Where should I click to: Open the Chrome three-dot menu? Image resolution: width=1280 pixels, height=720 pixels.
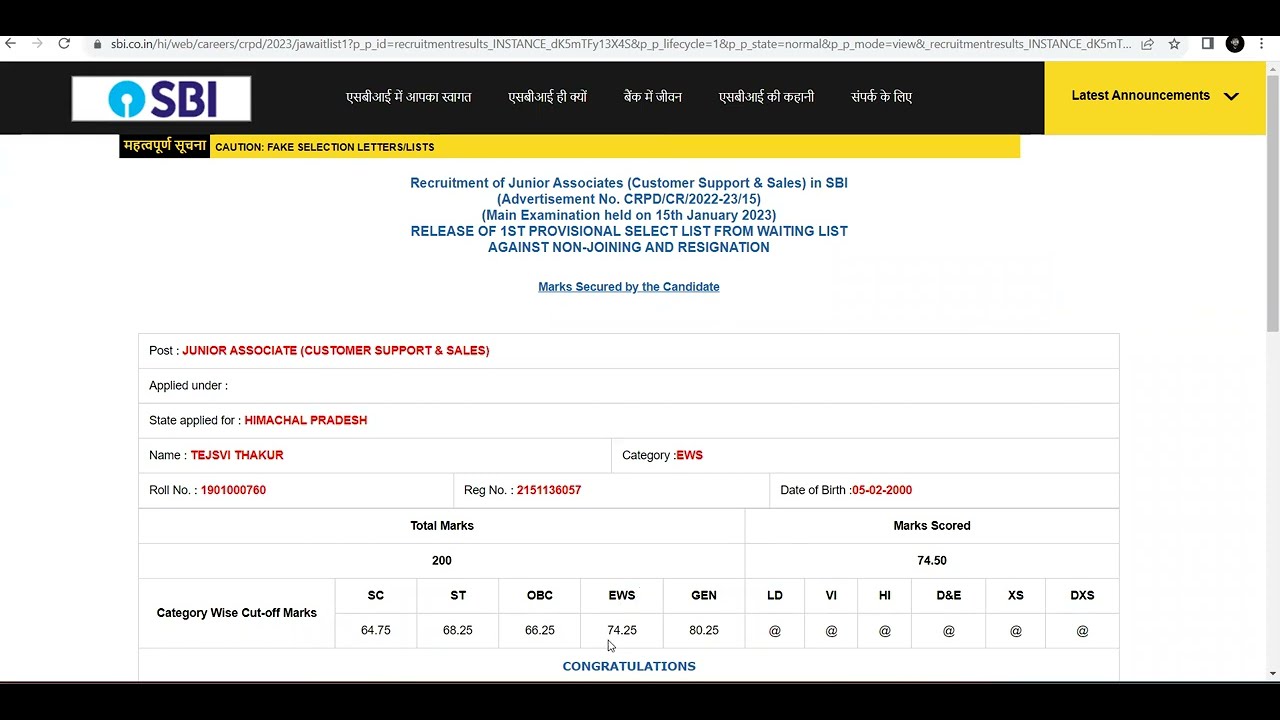coord(1262,43)
